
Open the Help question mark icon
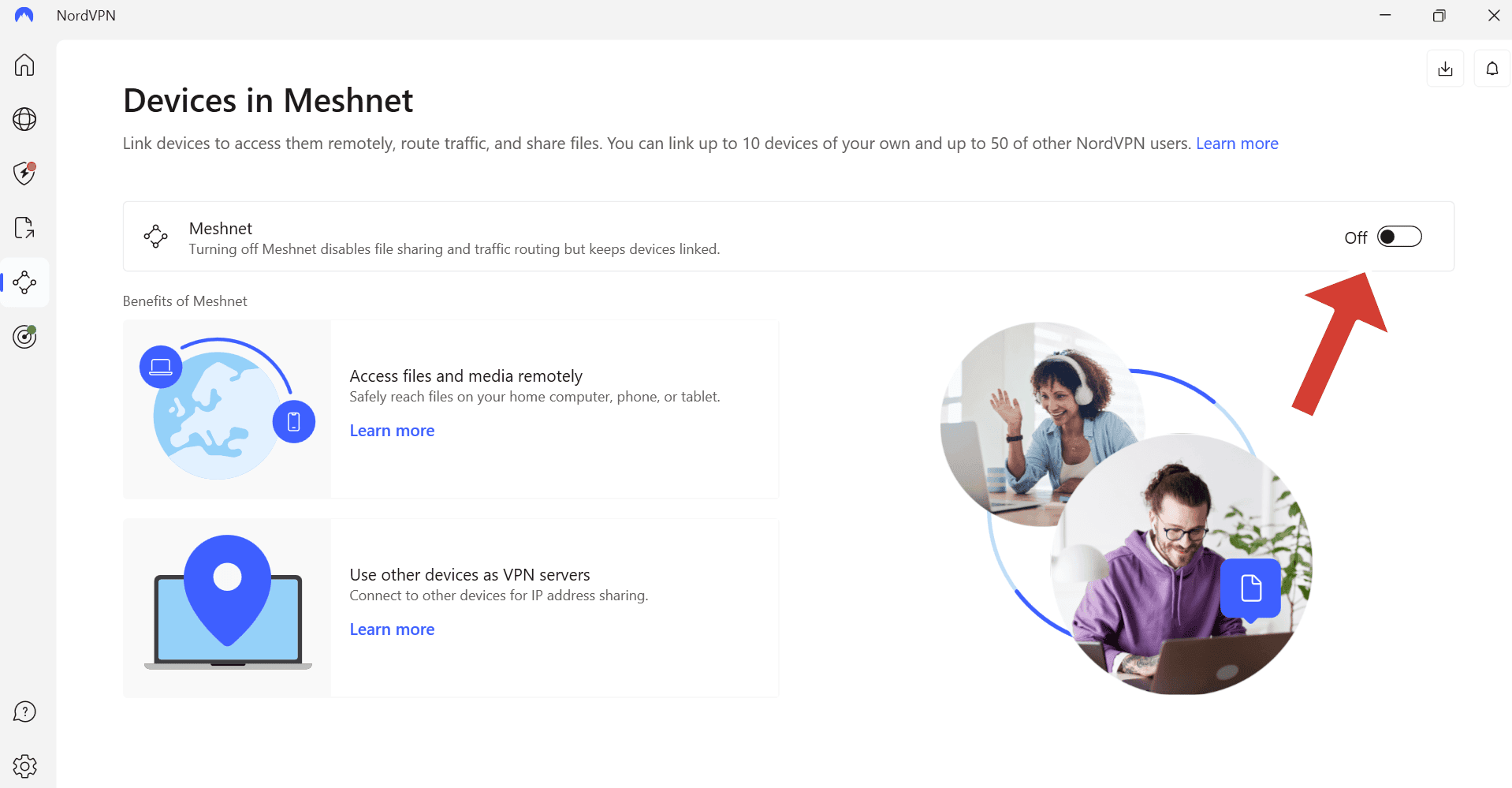(x=24, y=711)
